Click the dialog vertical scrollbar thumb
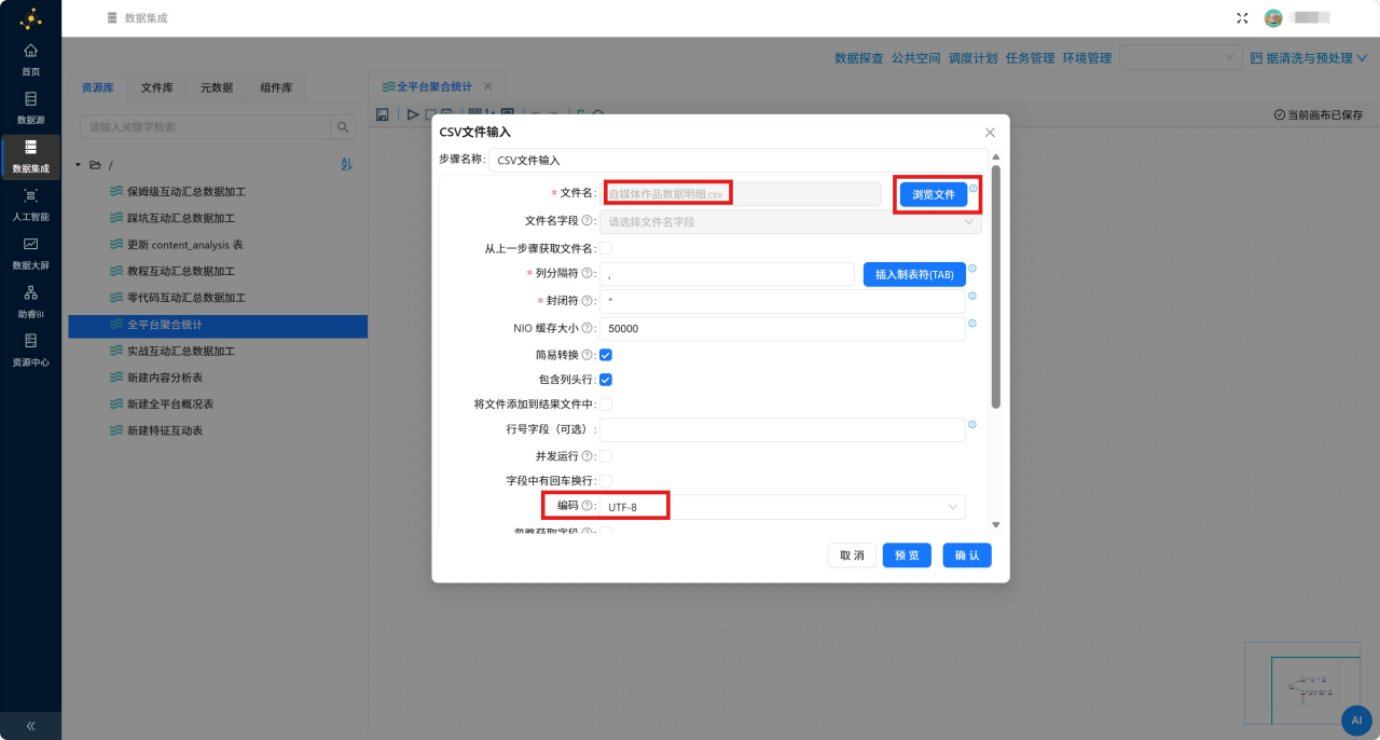The width and height of the screenshot is (1380, 740). tap(996, 287)
